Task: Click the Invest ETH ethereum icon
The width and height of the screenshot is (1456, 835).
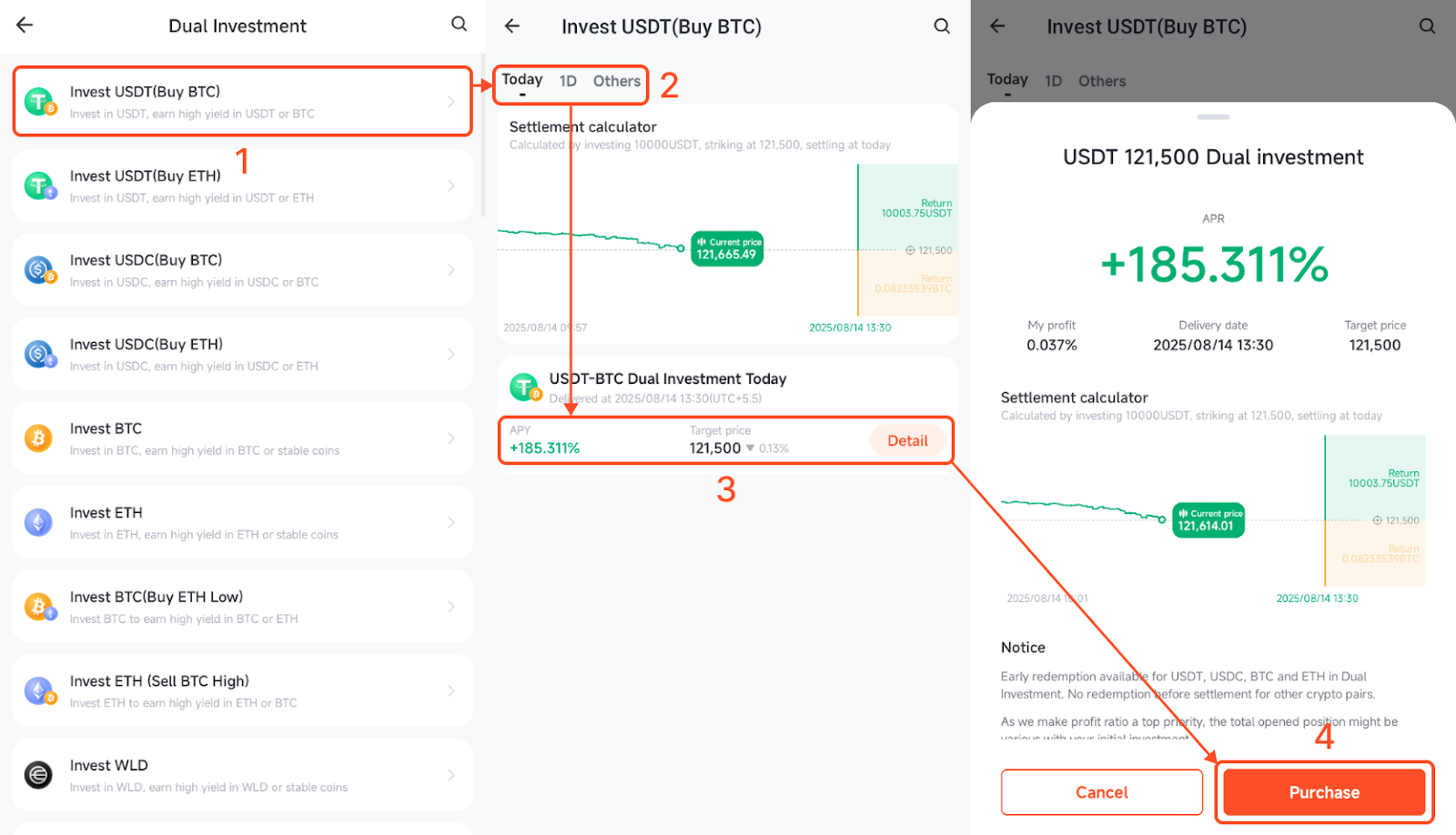Action: click(38, 522)
